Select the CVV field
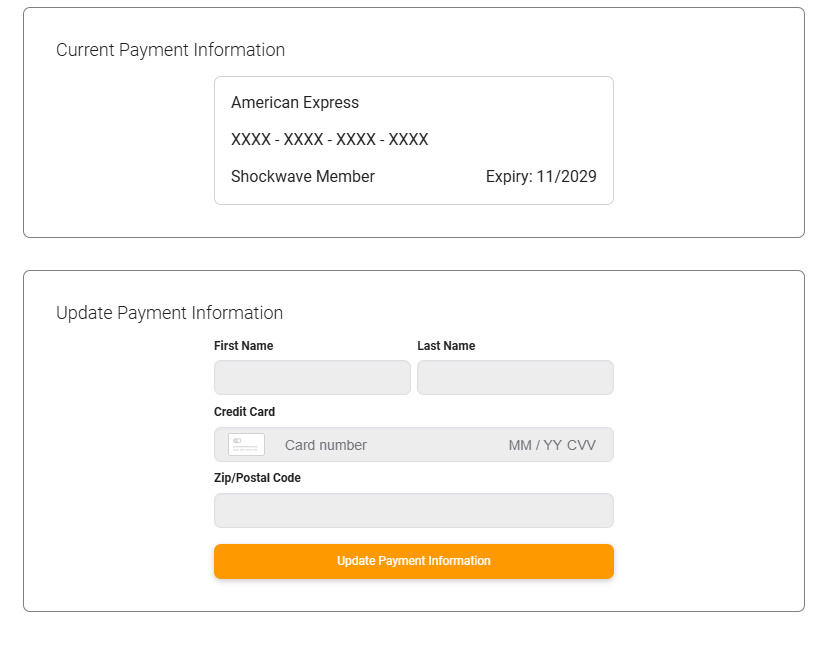Screen dimensions: 838x659 (x=581, y=445)
